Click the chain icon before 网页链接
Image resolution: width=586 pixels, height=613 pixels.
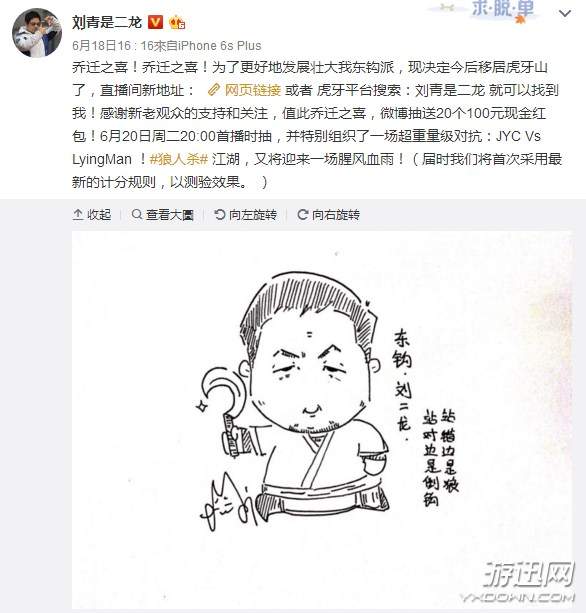coord(214,90)
